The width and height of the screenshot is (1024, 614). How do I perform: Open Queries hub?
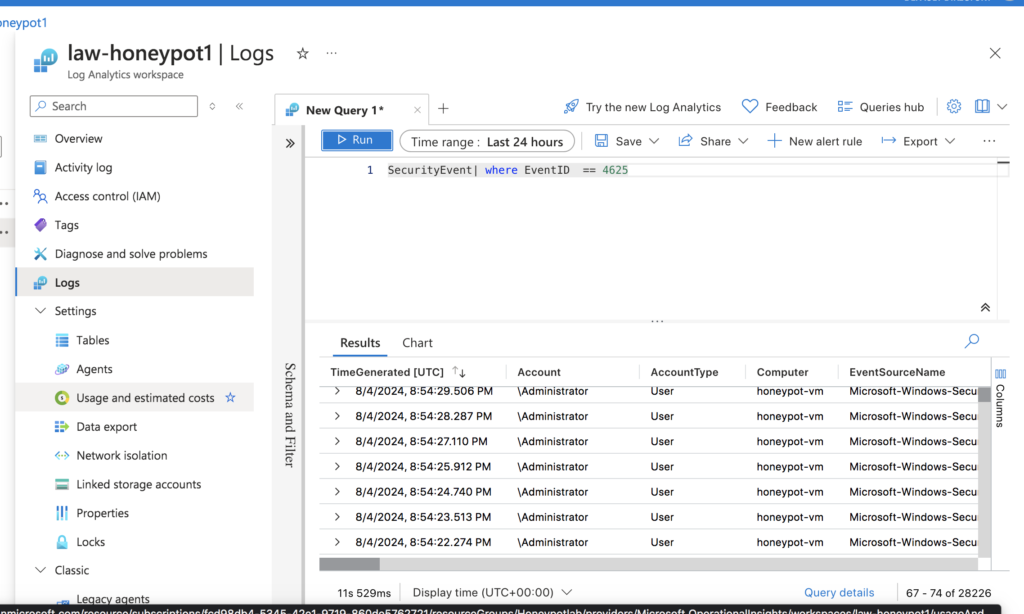pyautogui.click(x=880, y=106)
